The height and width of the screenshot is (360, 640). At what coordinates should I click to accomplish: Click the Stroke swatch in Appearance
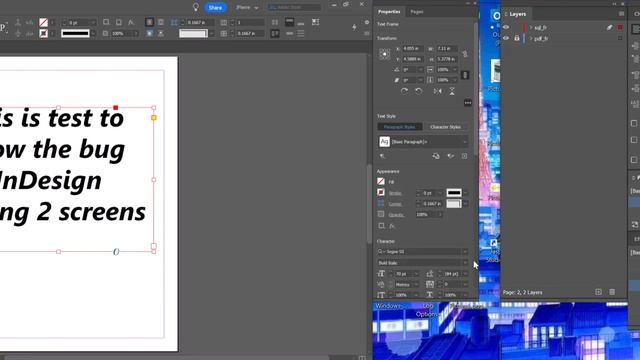point(381,192)
